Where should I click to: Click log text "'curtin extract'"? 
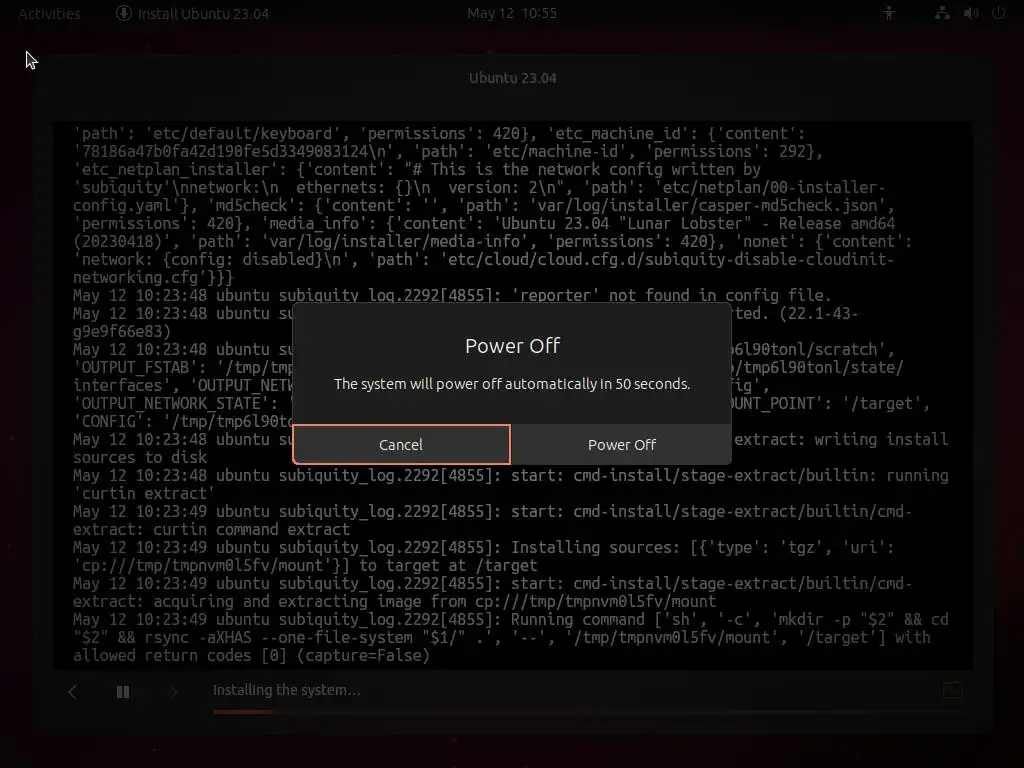coord(144,493)
